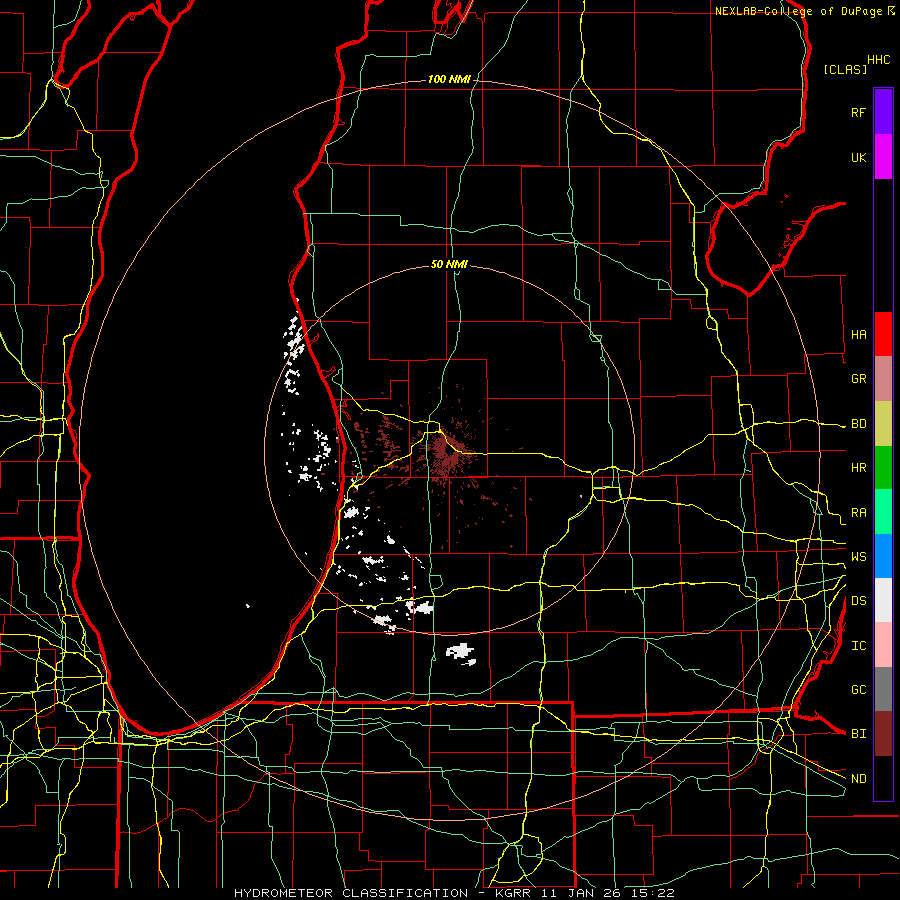Click the RF legend label
Screen dimensions: 900x900
(858, 112)
